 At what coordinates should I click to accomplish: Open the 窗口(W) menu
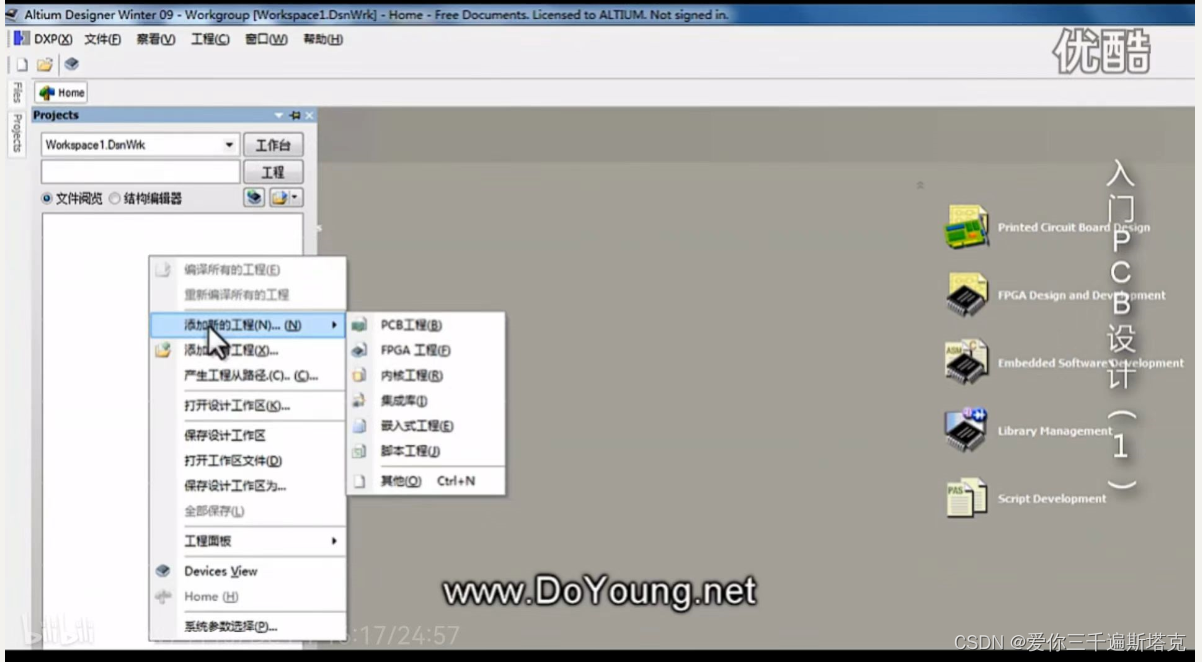point(266,39)
